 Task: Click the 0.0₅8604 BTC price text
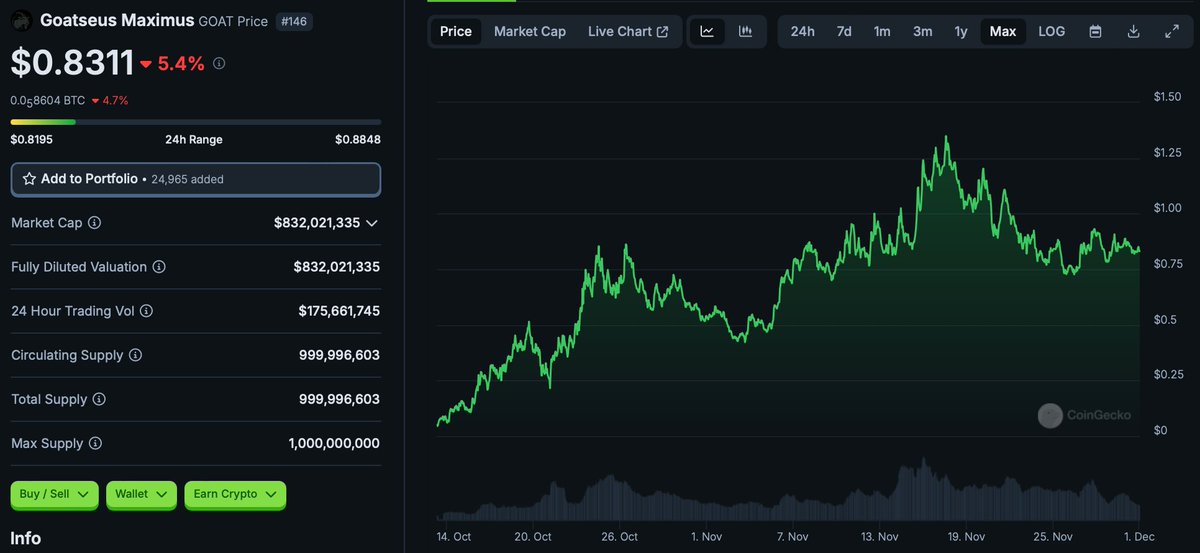[48, 100]
